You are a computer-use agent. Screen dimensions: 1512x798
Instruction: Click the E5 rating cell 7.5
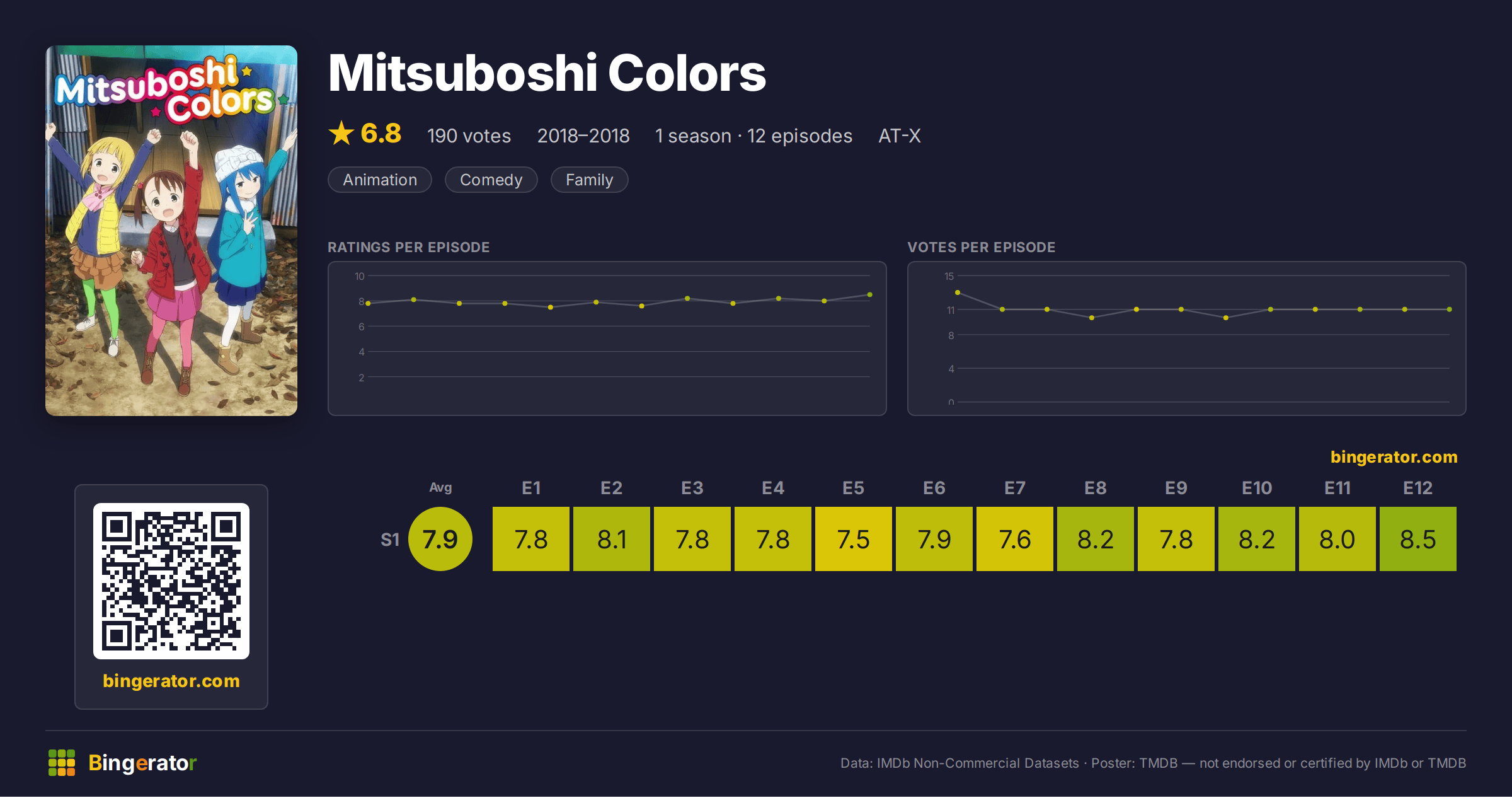(854, 539)
